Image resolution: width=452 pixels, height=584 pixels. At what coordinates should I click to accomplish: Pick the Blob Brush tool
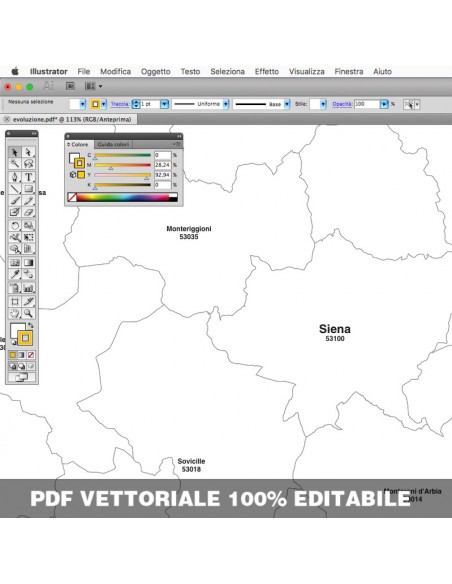[15, 212]
